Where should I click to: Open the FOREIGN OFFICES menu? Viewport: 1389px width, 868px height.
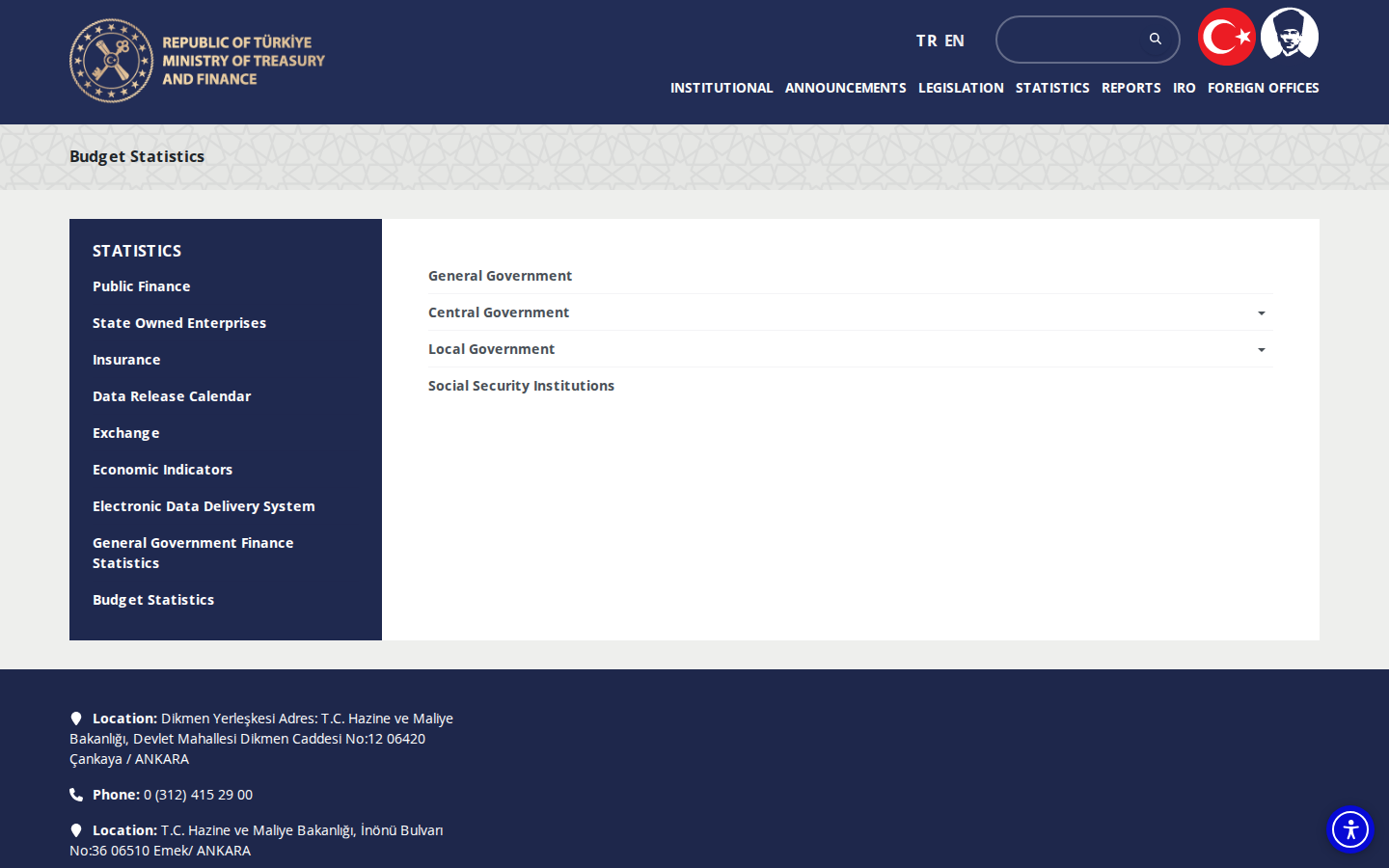click(1264, 88)
